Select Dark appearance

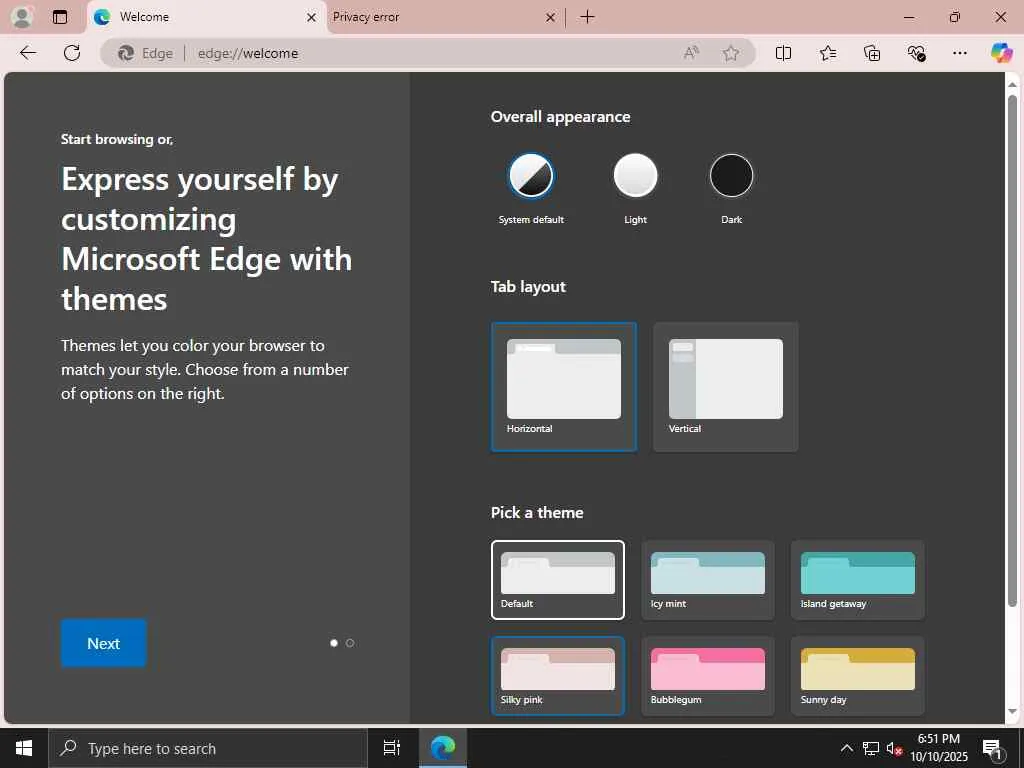tap(731, 176)
